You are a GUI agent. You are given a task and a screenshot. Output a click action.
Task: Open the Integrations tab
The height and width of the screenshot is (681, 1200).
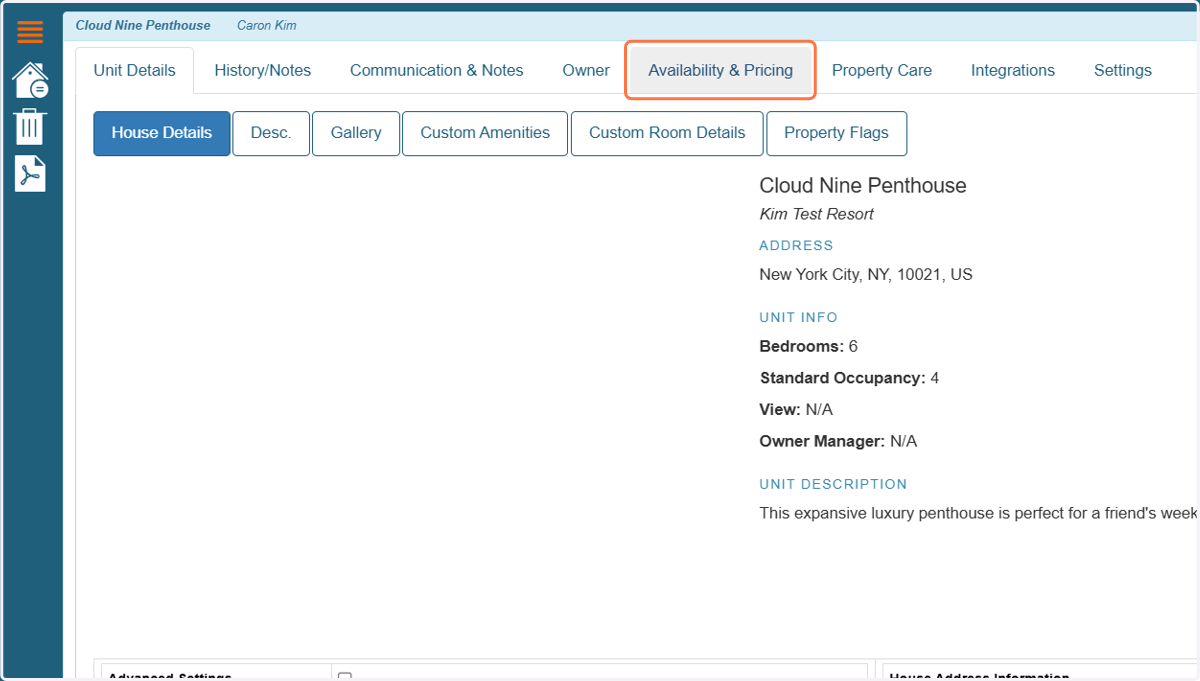point(1013,70)
